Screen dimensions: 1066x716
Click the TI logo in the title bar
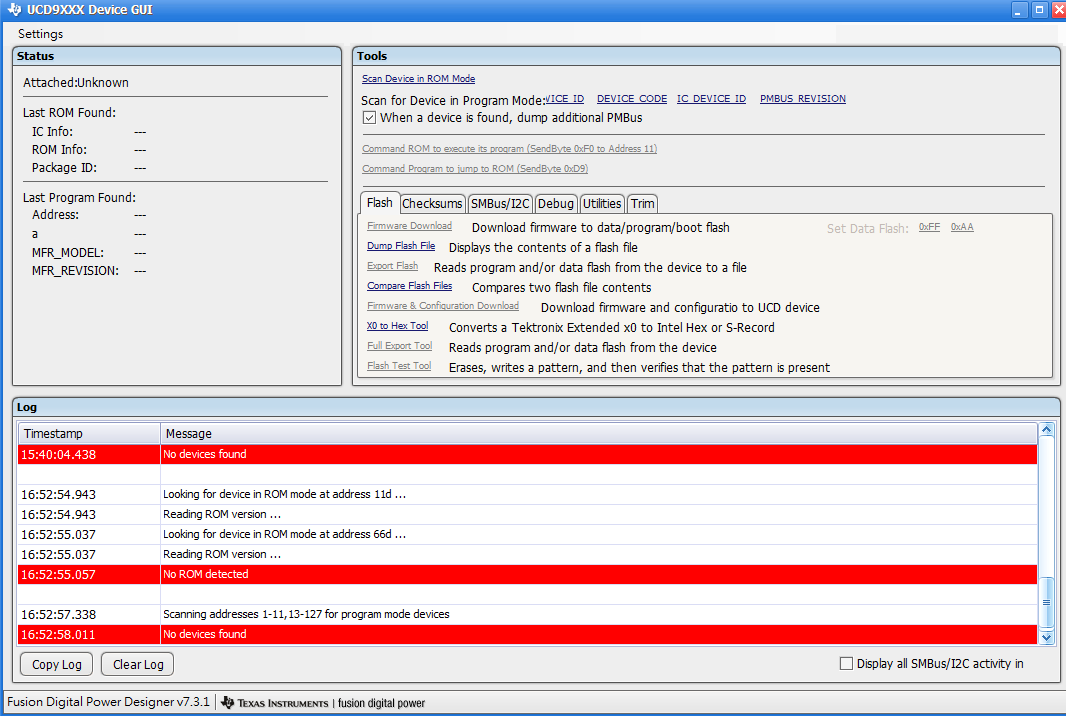14,10
